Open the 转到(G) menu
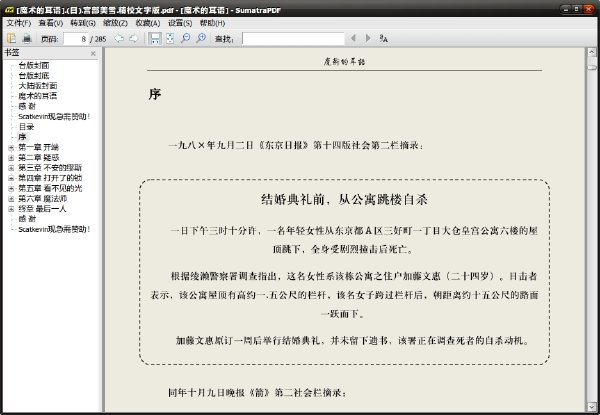 tap(83, 23)
